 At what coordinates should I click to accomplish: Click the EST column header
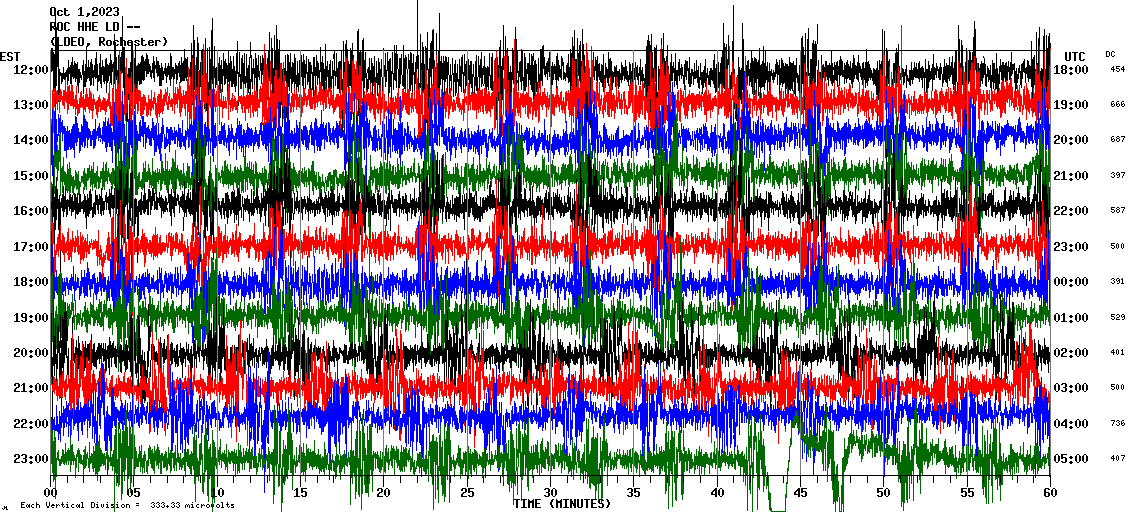tap(10, 56)
